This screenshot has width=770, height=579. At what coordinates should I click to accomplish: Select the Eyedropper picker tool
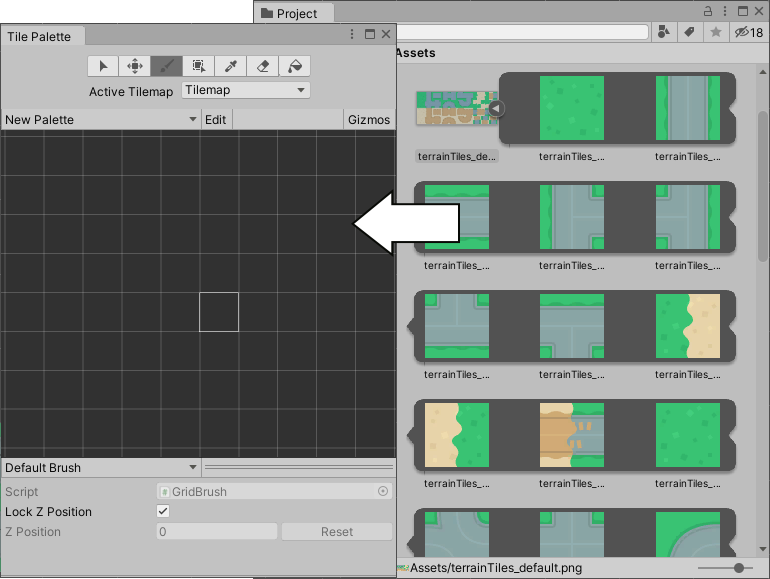pos(231,66)
